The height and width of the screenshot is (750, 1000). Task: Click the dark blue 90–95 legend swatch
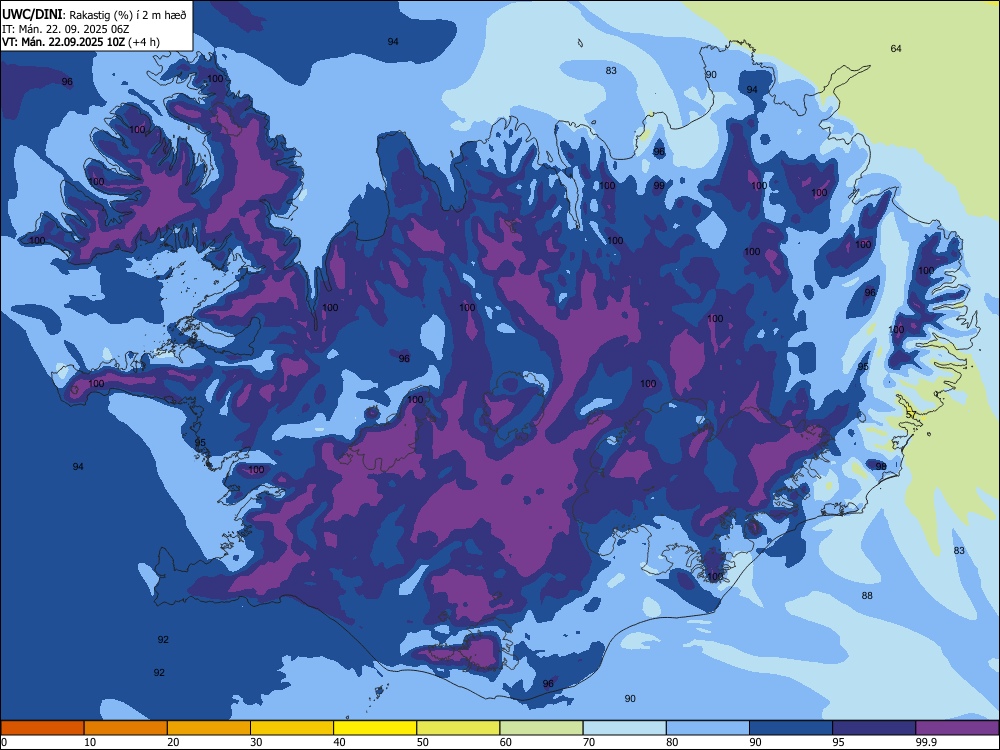(791, 728)
